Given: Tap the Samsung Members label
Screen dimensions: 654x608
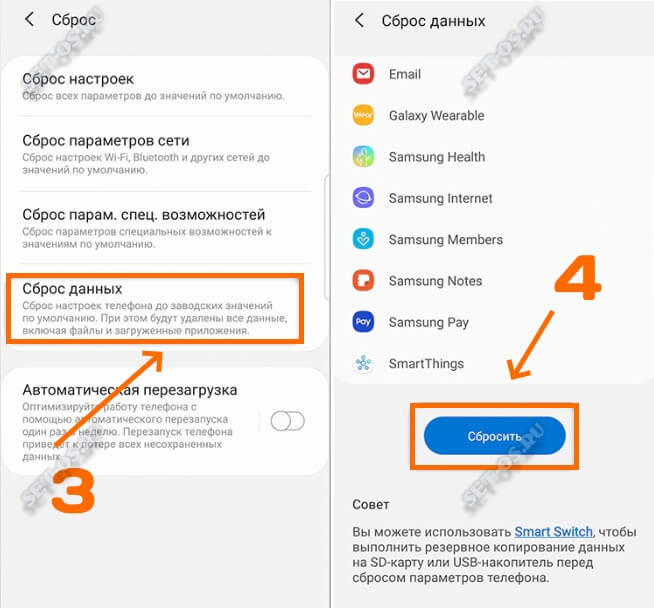Looking at the screenshot, I should (x=446, y=239).
